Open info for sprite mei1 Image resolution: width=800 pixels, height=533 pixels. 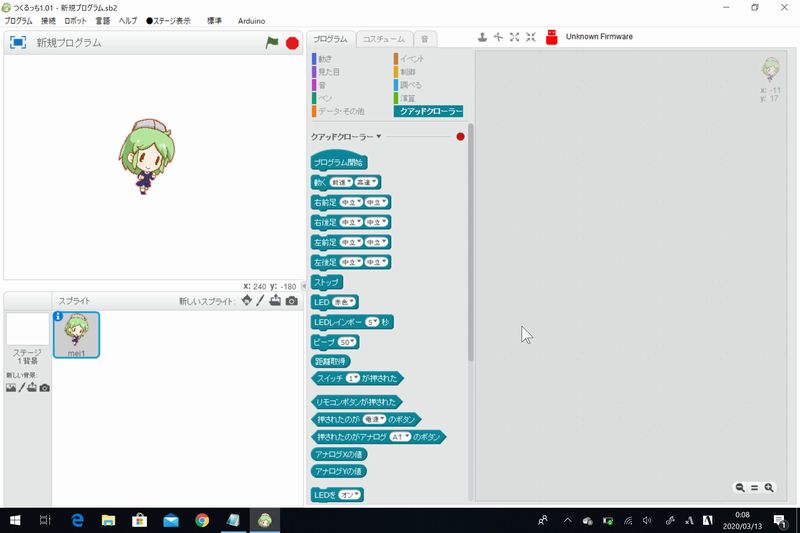58,316
